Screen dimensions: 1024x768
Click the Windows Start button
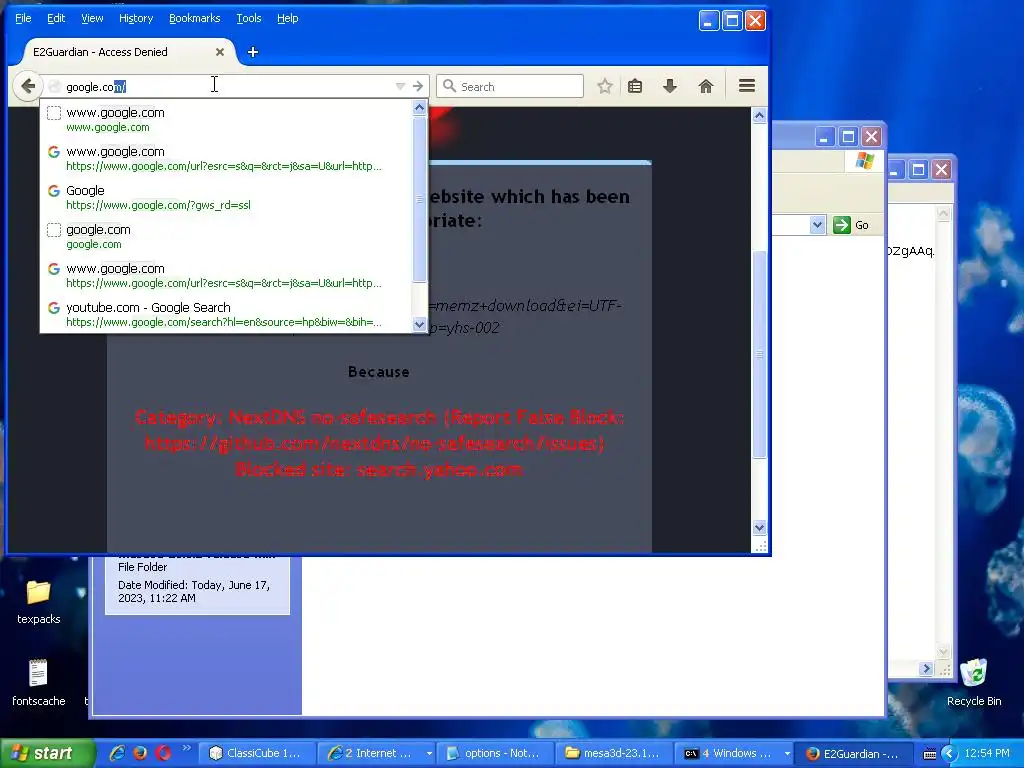tap(46, 754)
